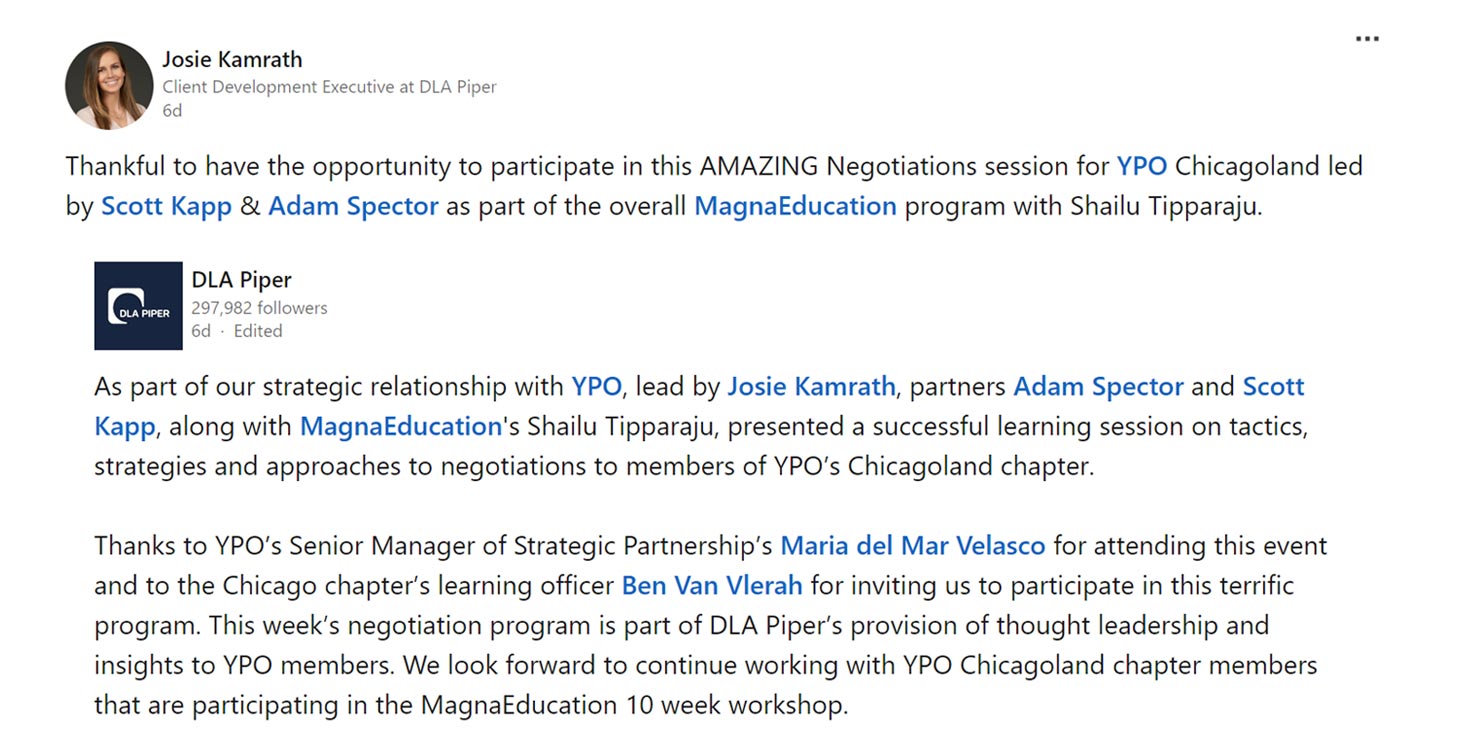Click MagnaEducation mention in shared post
Image resolution: width=1470 pixels, height=750 pixels.
point(400,426)
